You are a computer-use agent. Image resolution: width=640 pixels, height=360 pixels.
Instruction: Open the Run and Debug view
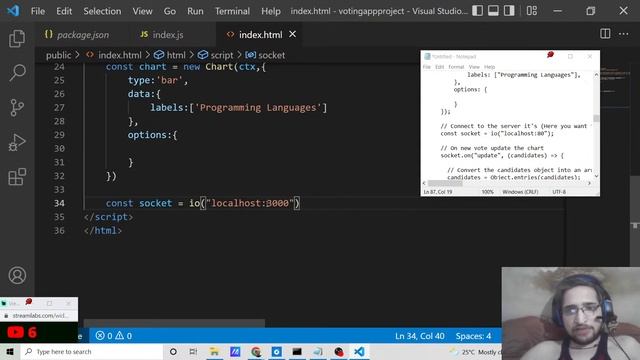click(x=17, y=142)
